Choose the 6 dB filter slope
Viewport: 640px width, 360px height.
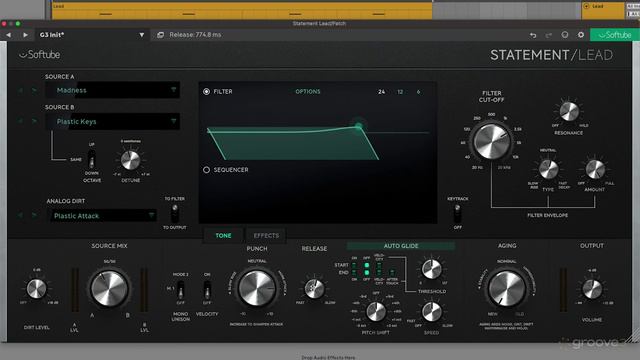pos(418,92)
